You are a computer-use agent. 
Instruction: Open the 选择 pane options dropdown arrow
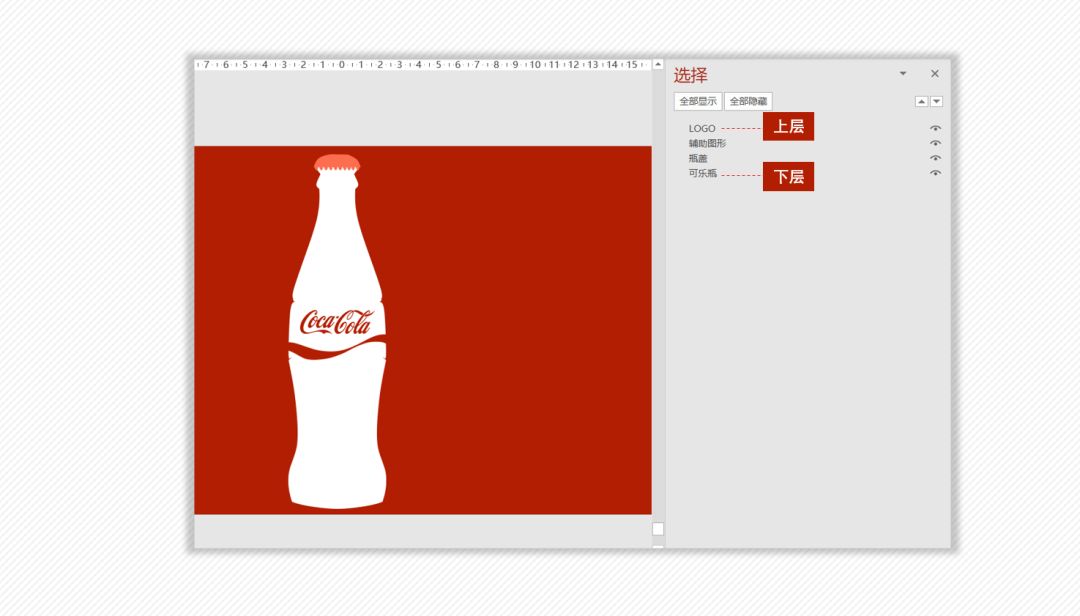[902, 73]
